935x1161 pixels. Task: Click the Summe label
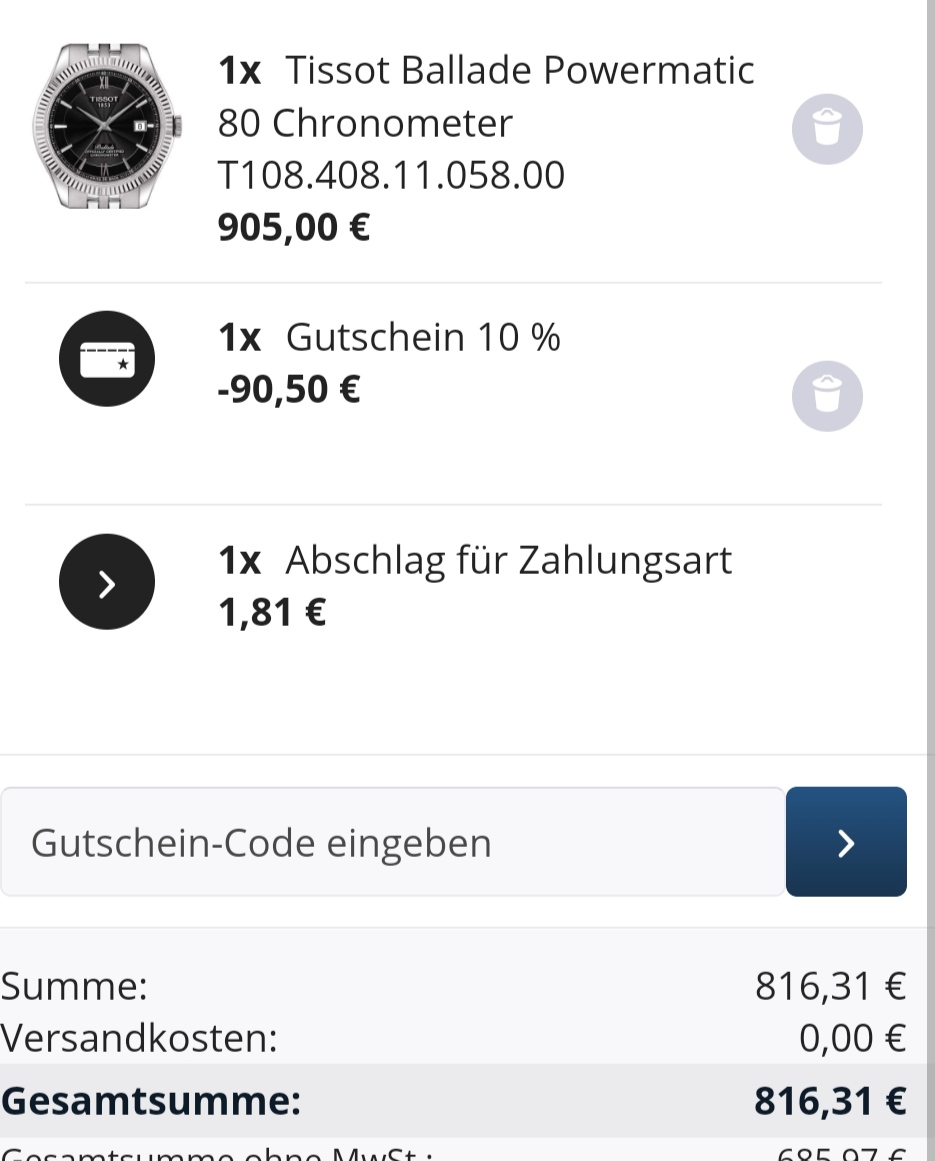pyautogui.click(x=75, y=987)
